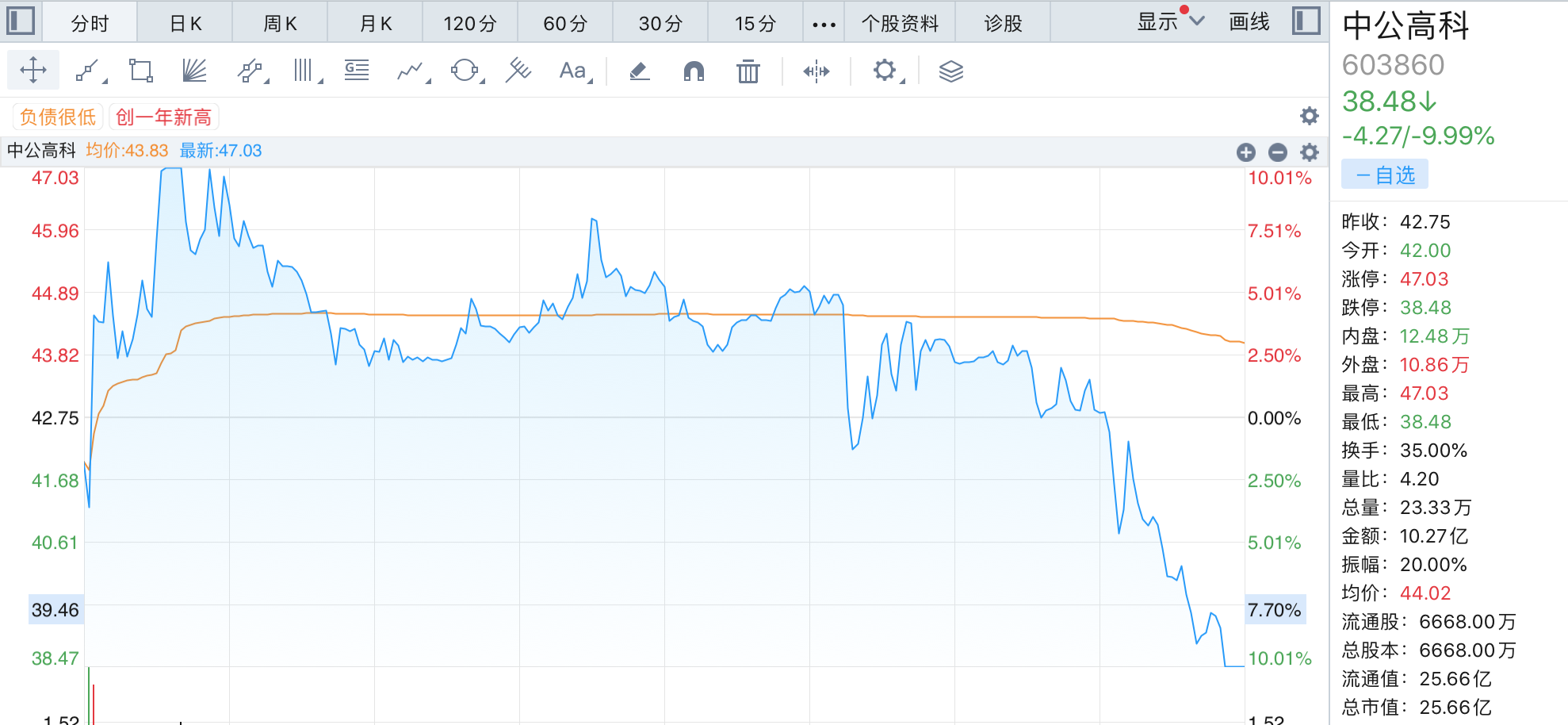Expand the 显示 display dropdown

click(x=1170, y=22)
